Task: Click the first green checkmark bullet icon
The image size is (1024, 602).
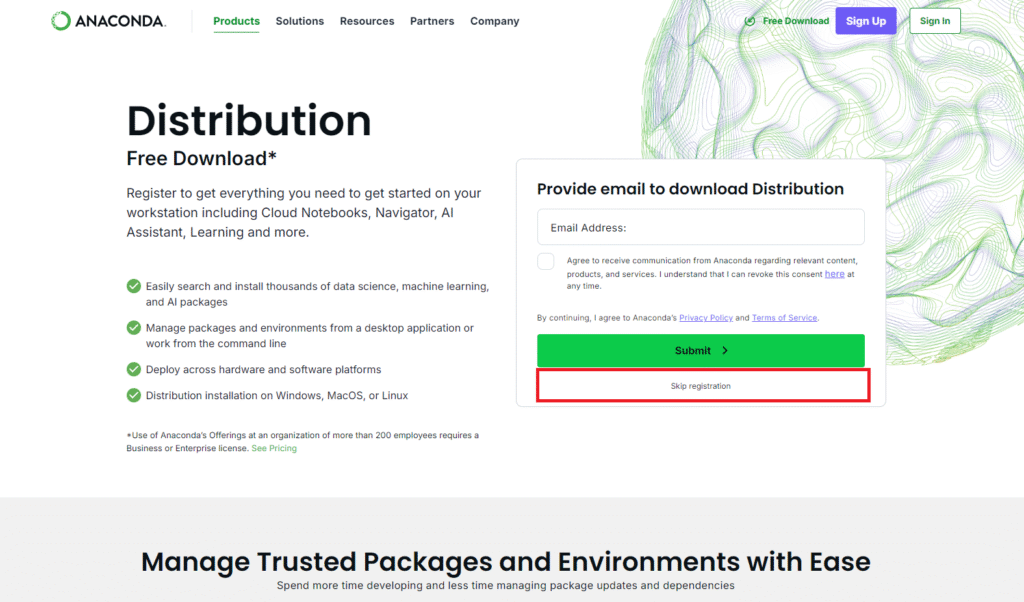Action: pos(133,286)
